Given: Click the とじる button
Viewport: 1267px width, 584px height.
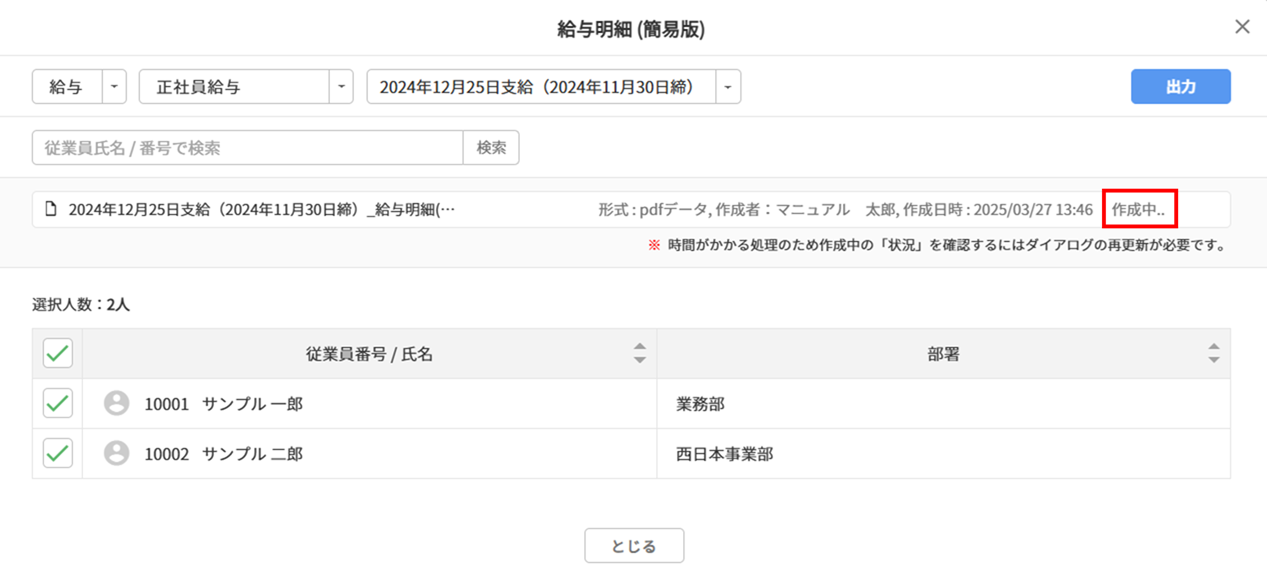Looking at the screenshot, I should (634, 546).
